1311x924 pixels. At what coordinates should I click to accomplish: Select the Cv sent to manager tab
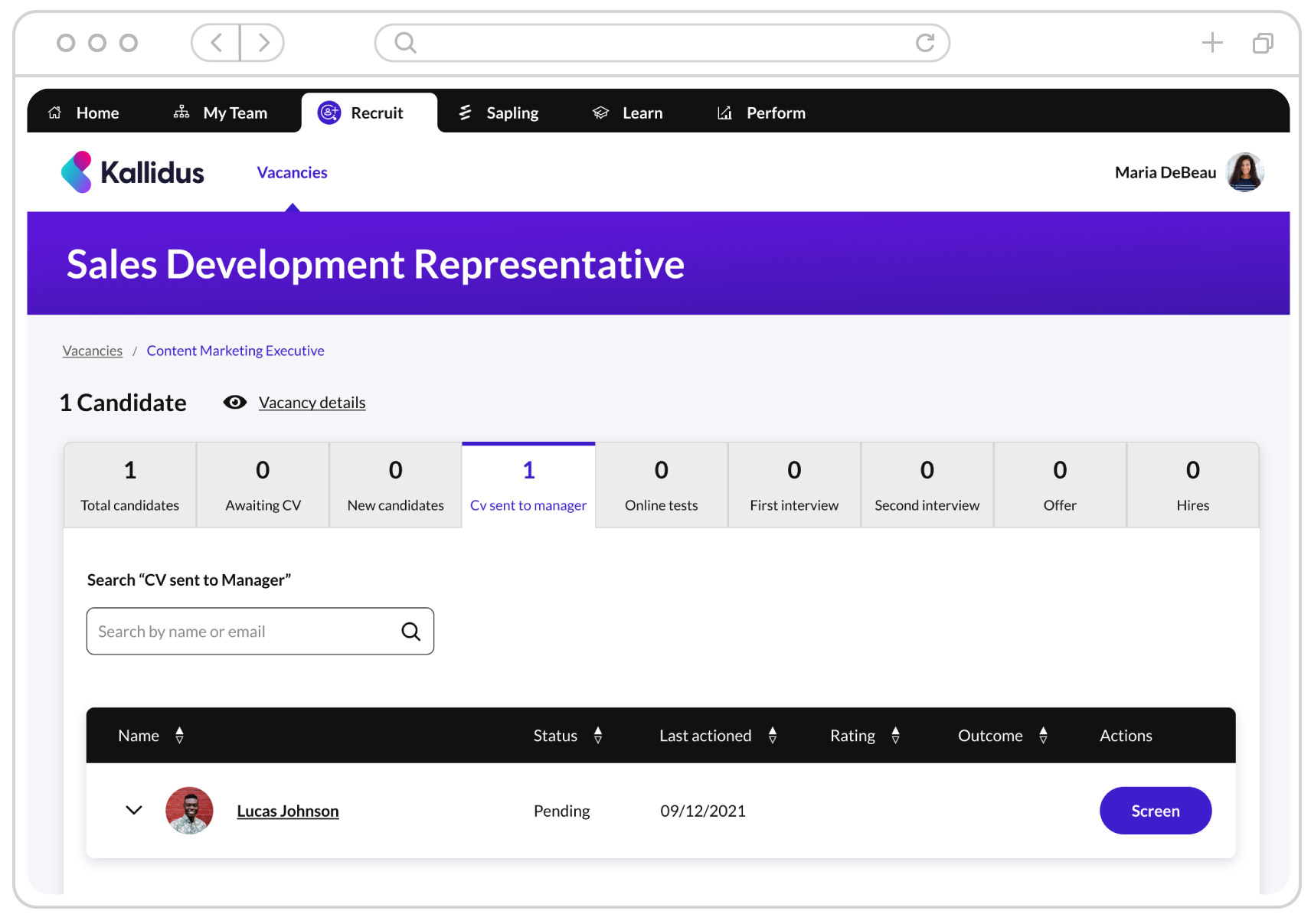pyautogui.click(x=528, y=485)
